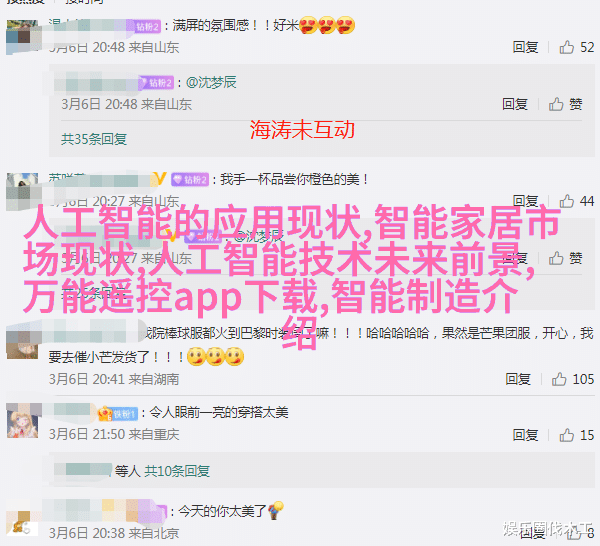The height and width of the screenshot is (546, 600).
Task: Like the comment with 52 likes
Action: pyautogui.click(x=576, y=47)
